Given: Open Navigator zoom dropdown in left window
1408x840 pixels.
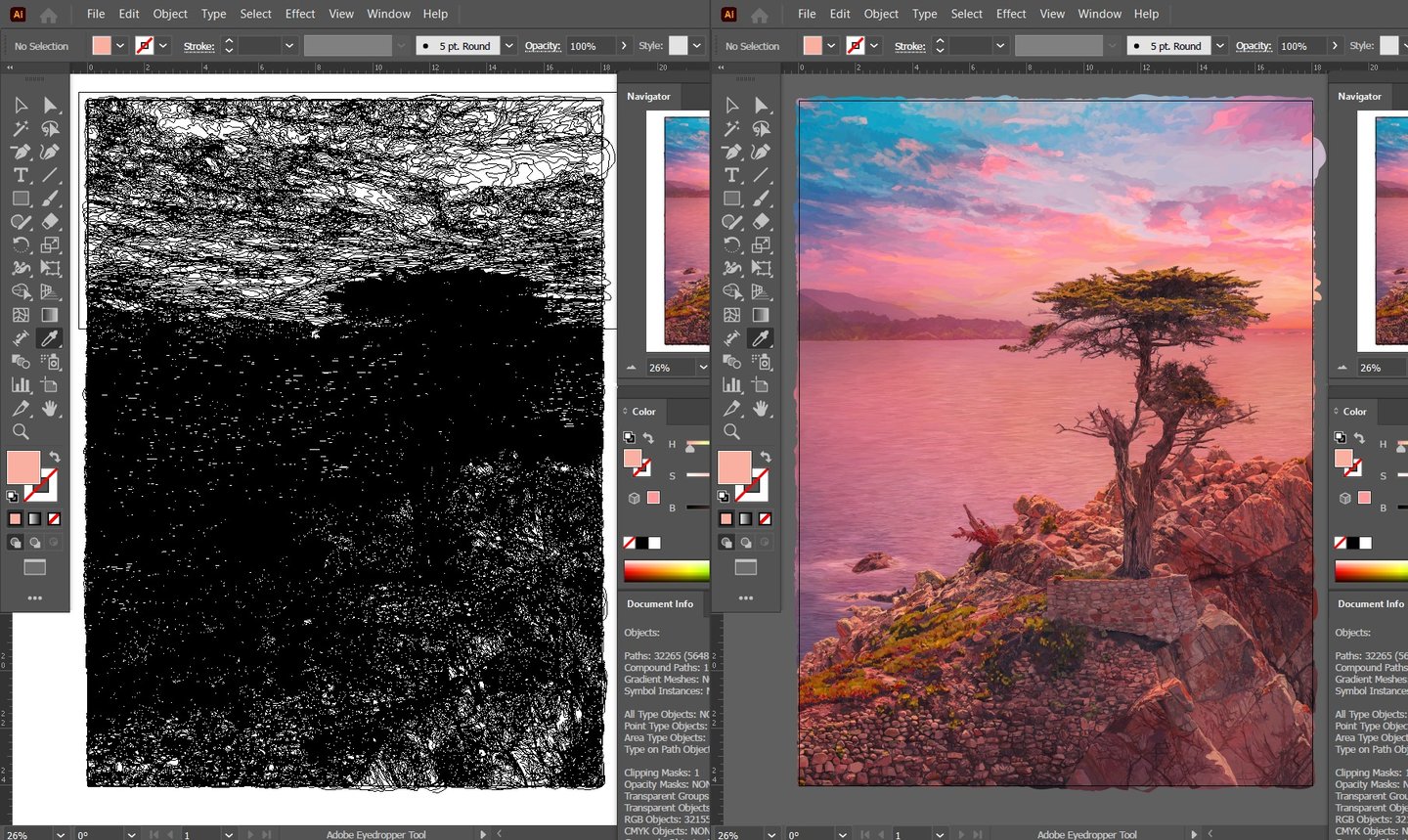Looking at the screenshot, I should click(x=702, y=368).
